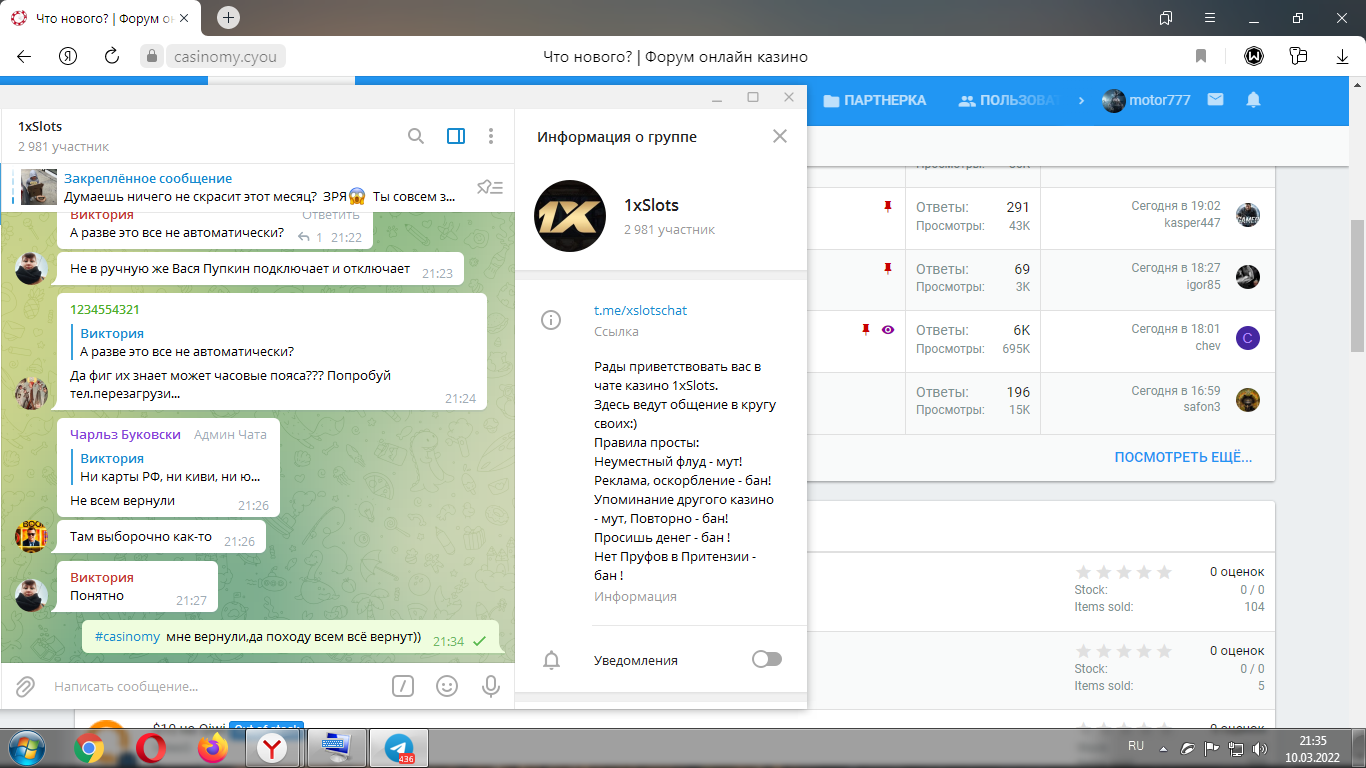This screenshot has height=768, width=1366.
Task: Open user igor85's profile link
Action: click(1204, 285)
